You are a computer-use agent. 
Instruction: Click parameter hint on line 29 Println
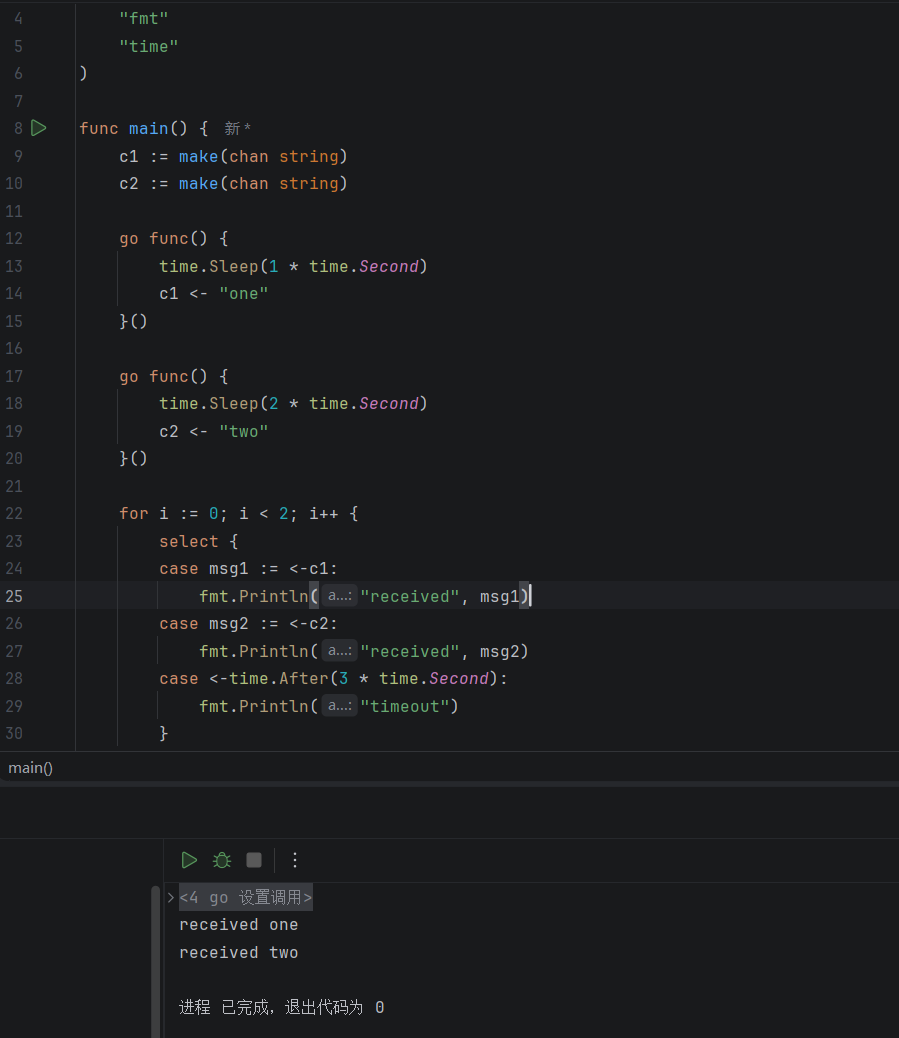[x=340, y=706]
